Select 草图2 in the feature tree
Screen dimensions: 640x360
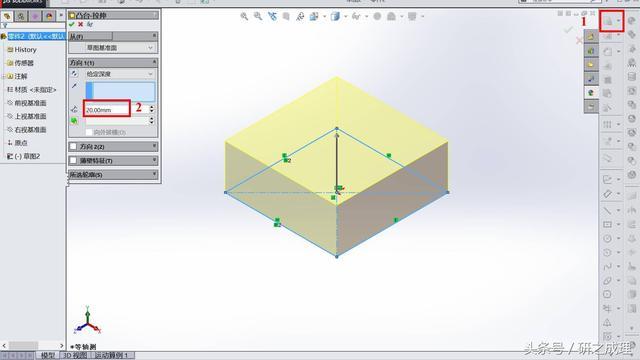coord(24,156)
